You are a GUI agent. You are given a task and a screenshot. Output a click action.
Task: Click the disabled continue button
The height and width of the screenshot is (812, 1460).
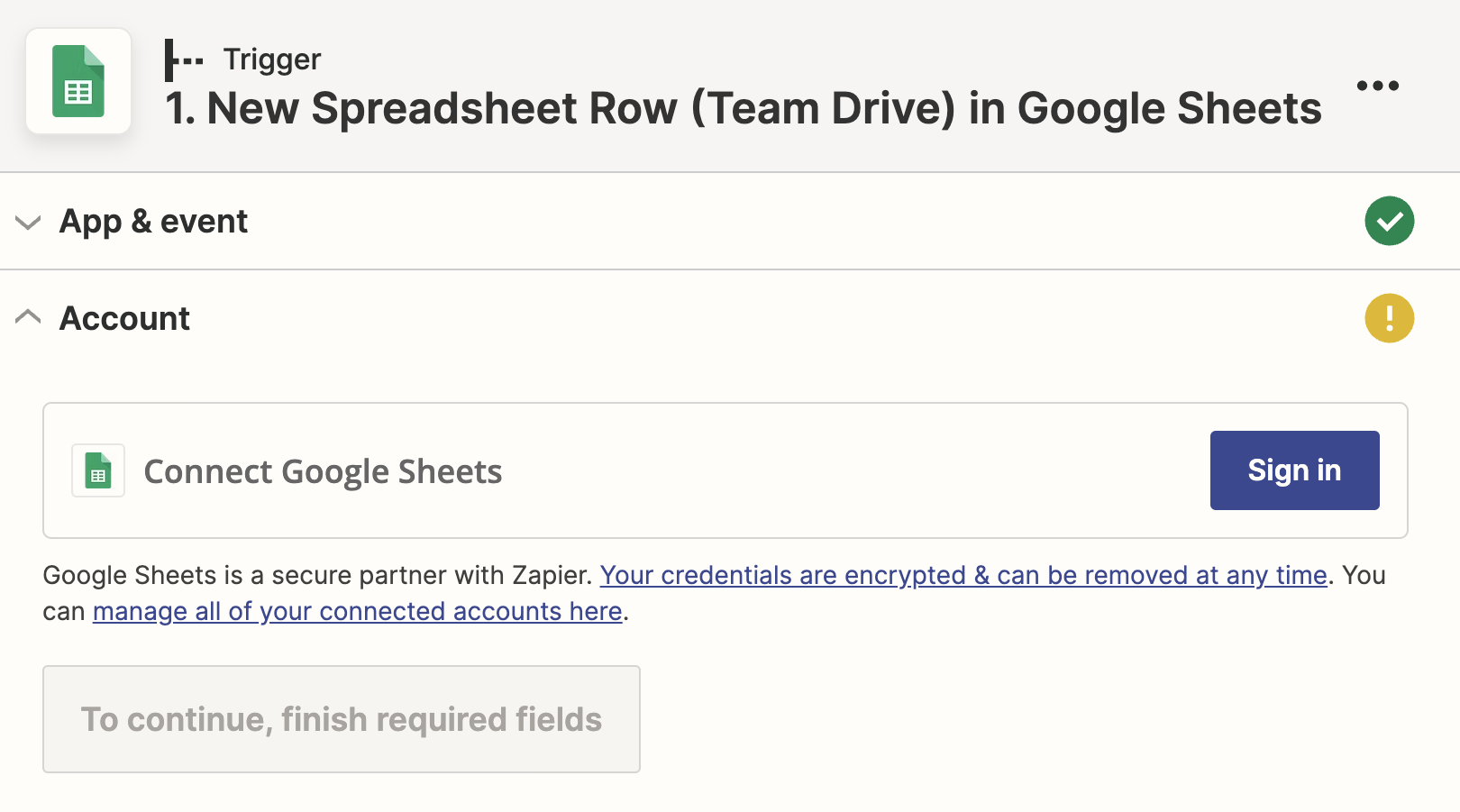click(x=342, y=719)
